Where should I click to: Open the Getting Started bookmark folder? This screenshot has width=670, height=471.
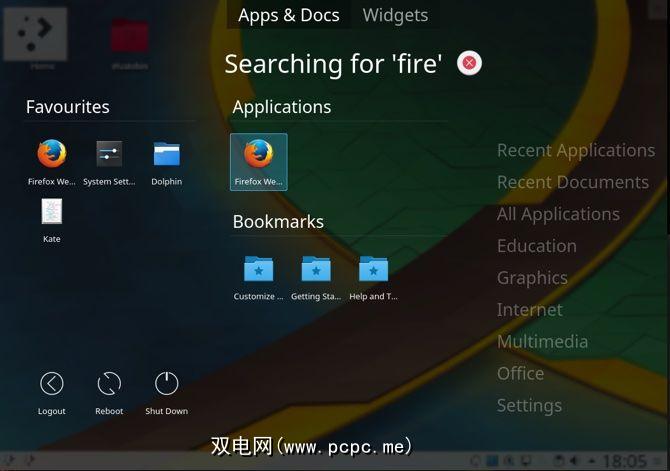316,277
